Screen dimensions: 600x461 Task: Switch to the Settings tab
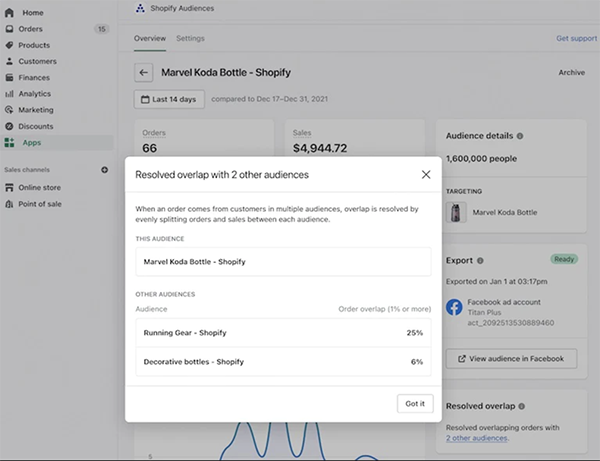(190, 38)
